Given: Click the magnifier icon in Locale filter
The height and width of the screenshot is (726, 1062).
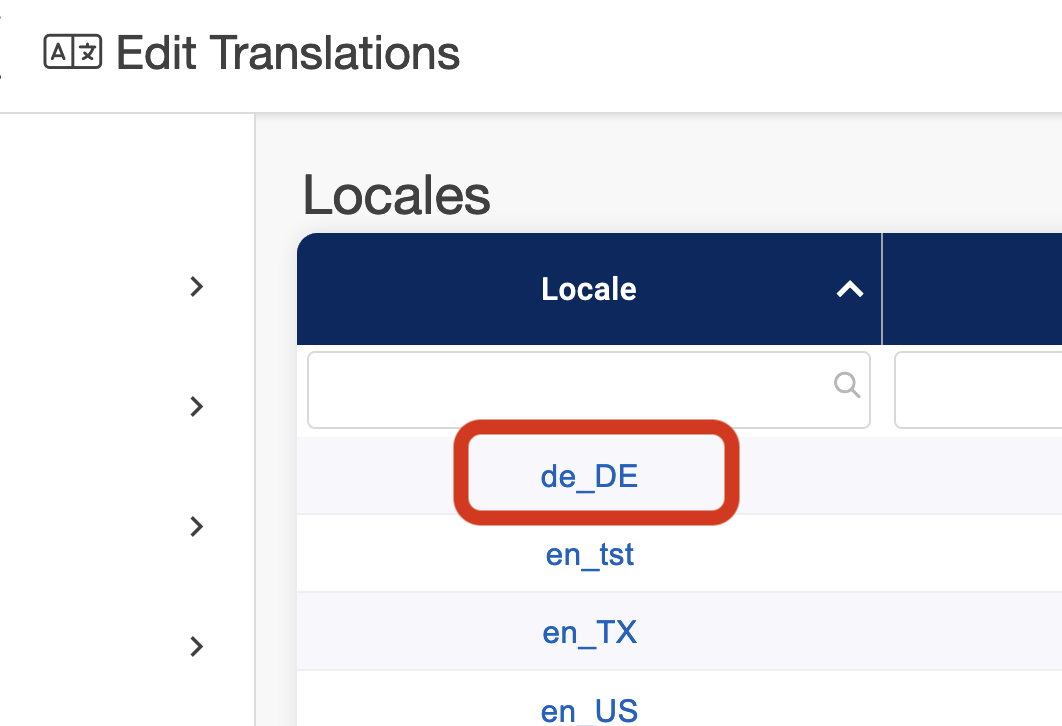Looking at the screenshot, I should (x=846, y=385).
